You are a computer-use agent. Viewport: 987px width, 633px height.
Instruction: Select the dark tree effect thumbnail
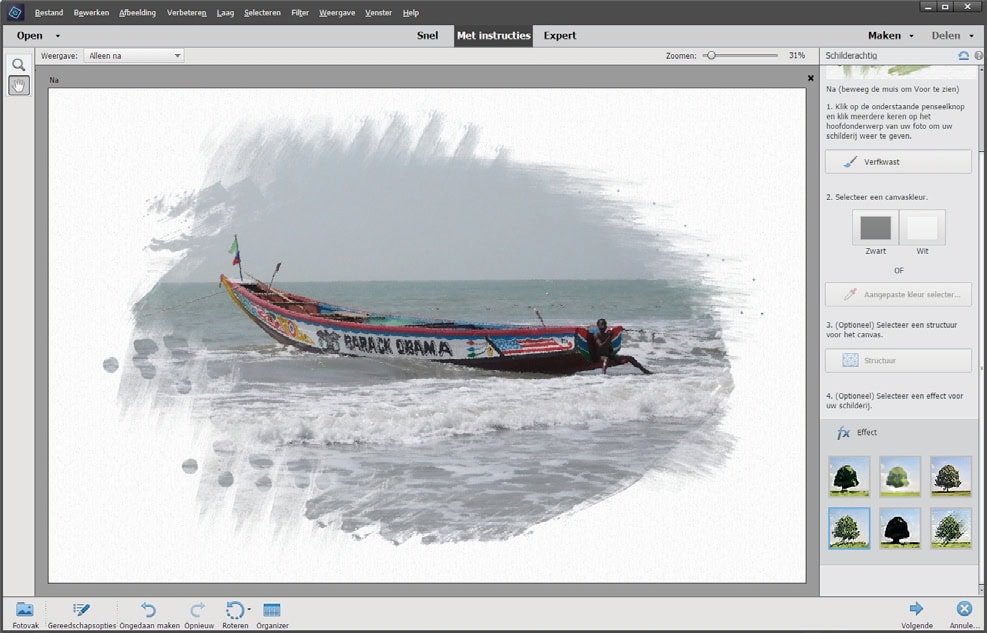tap(899, 527)
